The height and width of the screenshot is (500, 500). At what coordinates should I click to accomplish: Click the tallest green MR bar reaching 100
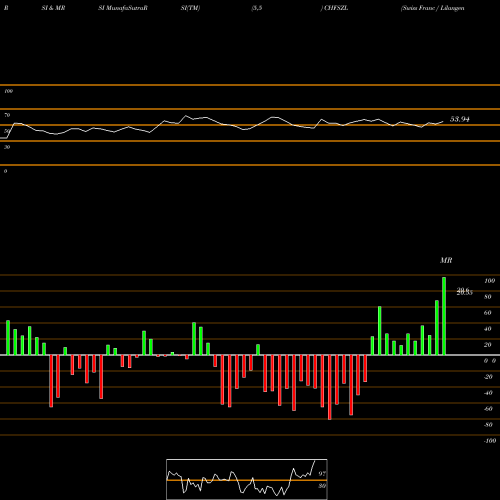(444, 316)
